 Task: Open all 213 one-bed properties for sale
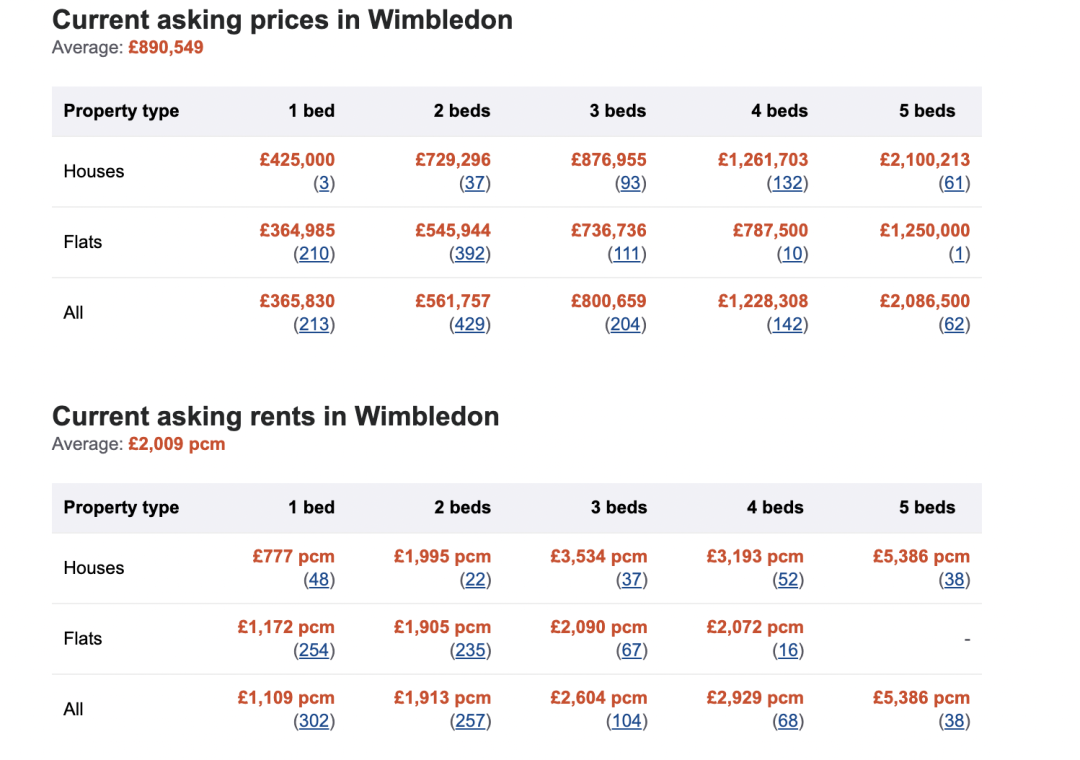pos(314,325)
